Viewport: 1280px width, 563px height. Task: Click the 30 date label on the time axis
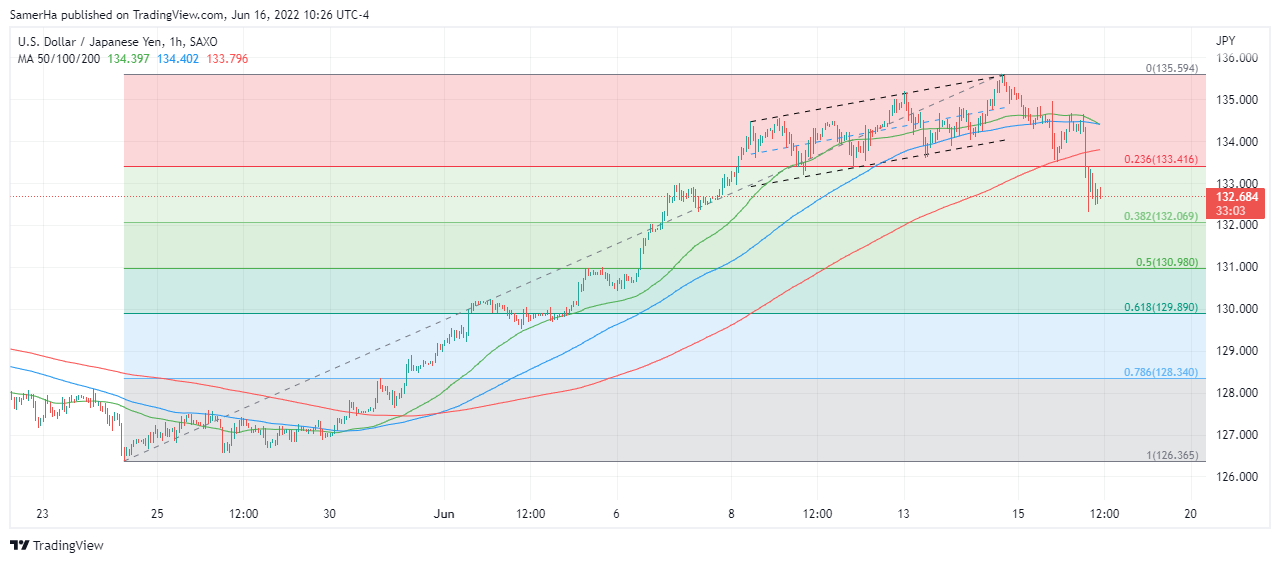point(330,513)
